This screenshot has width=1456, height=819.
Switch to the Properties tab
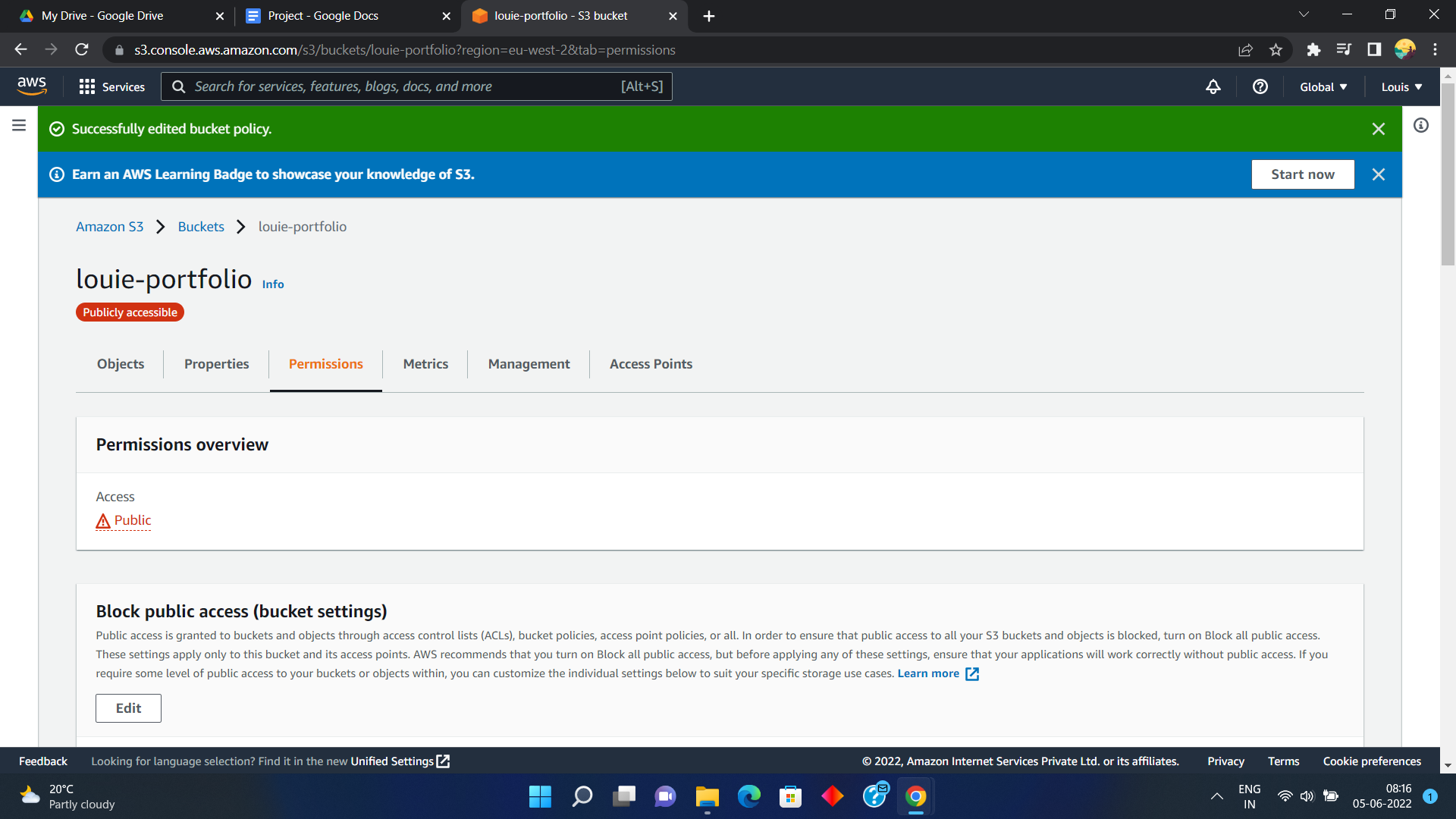pos(216,364)
